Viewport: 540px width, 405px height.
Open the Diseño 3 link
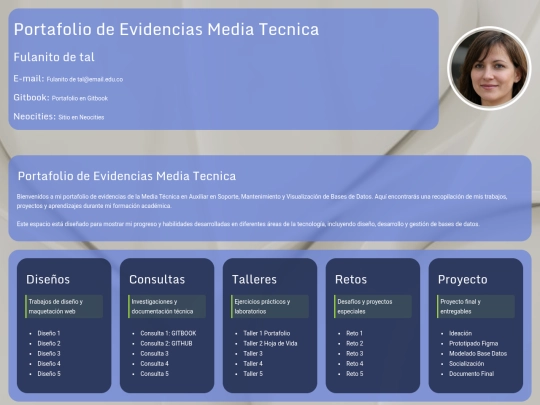pos(49,353)
